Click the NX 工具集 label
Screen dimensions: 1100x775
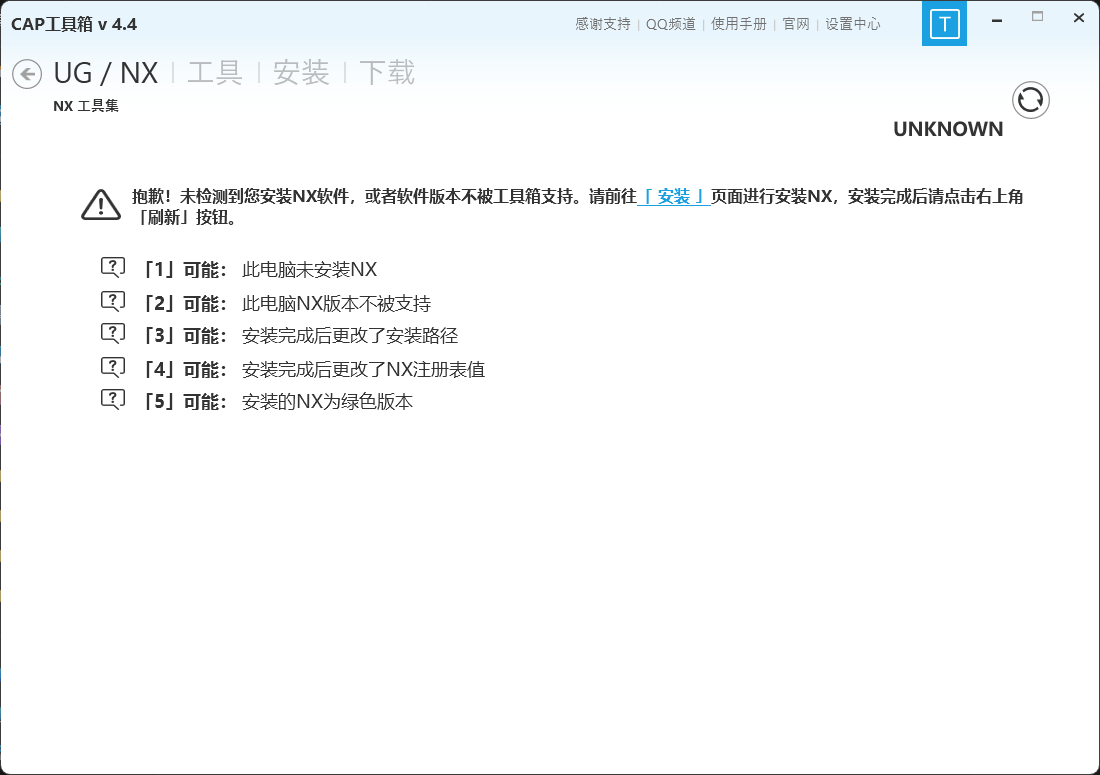pos(86,105)
